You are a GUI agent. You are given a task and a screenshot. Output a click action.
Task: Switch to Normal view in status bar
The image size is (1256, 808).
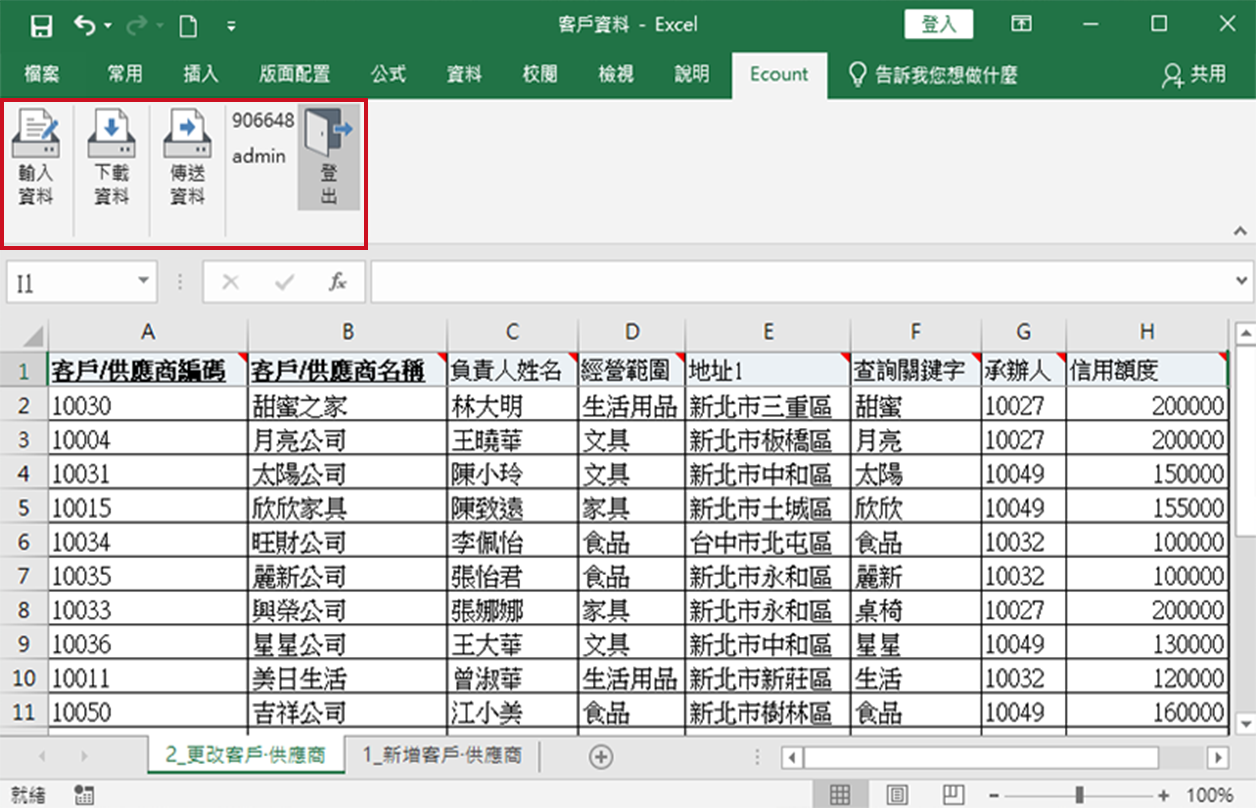pos(840,795)
